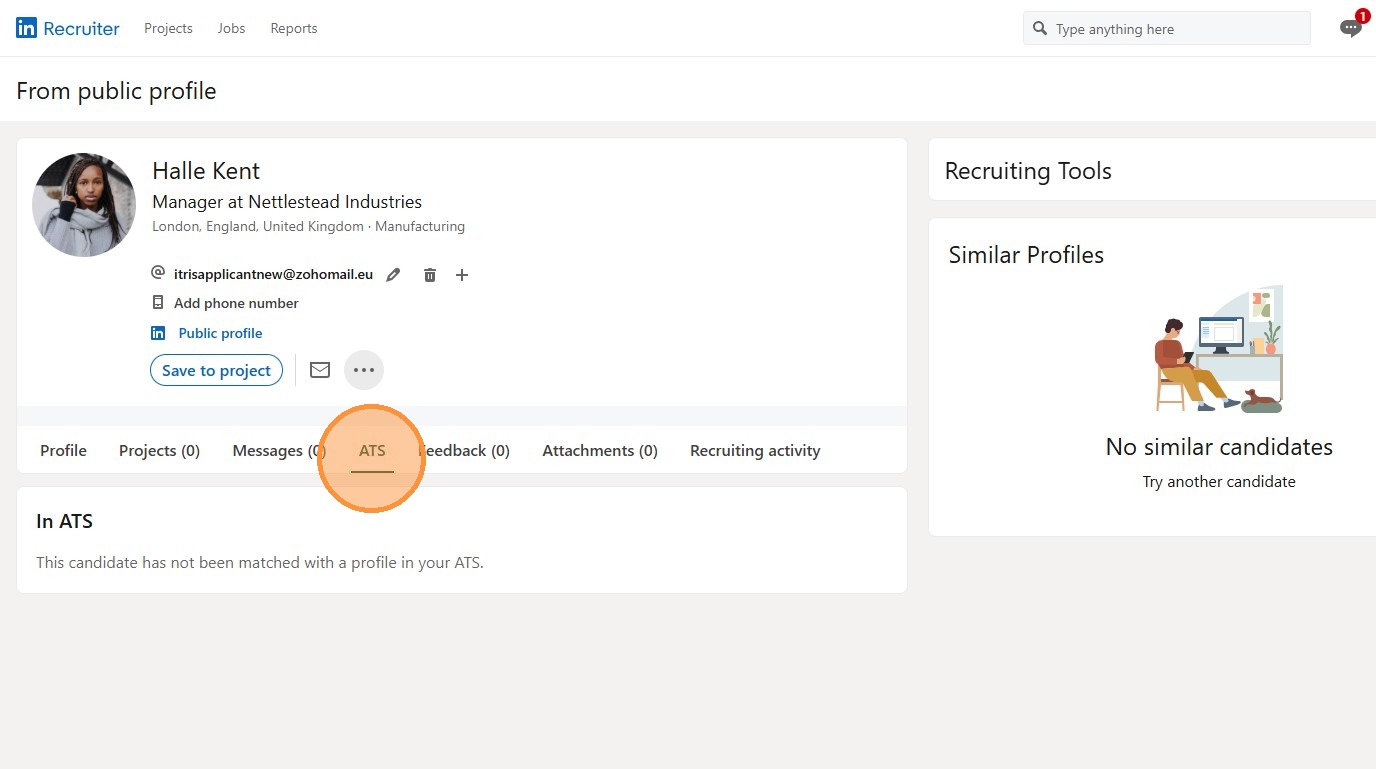1376x769 pixels.
Task: Switch to the Recruiting activity tab
Action: [755, 451]
